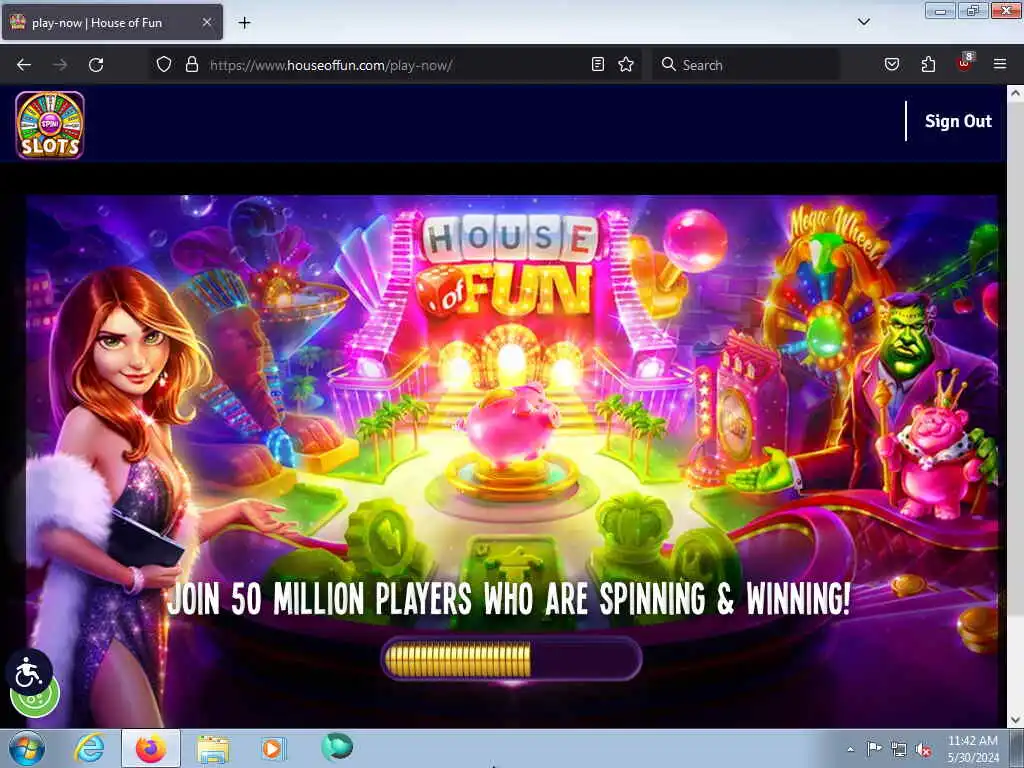Click the page vertical scrollbar track
The image size is (1024, 768).
point(1015,405)
